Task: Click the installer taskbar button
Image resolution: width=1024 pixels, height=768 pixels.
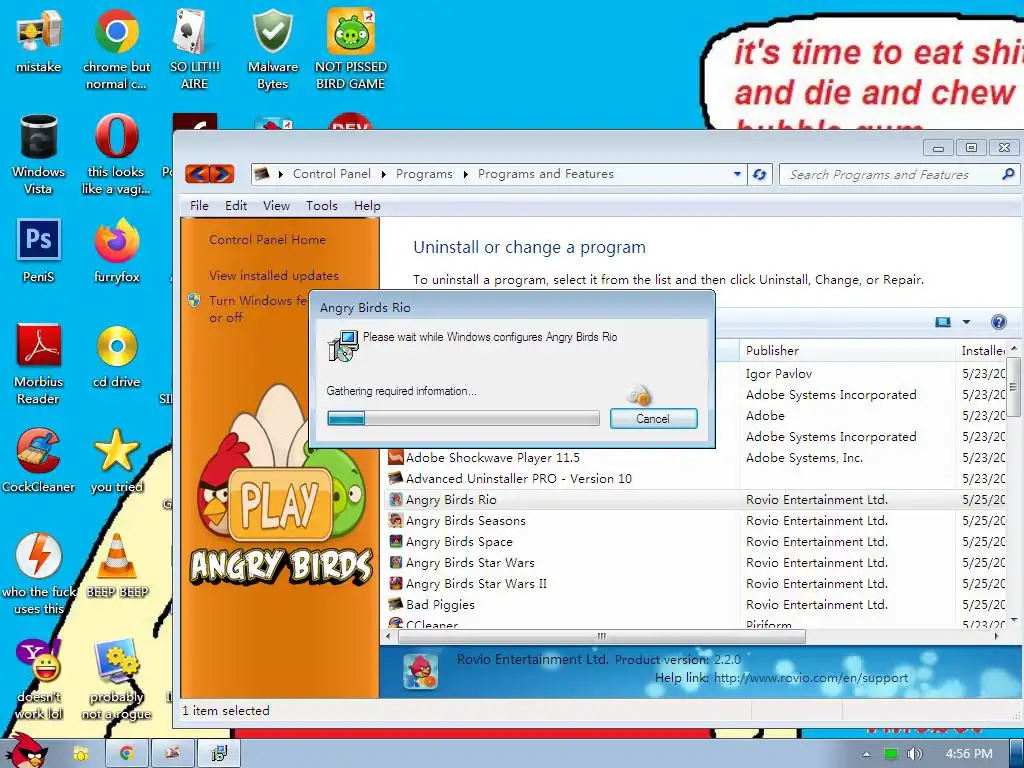Action: (x=219, y=754)
